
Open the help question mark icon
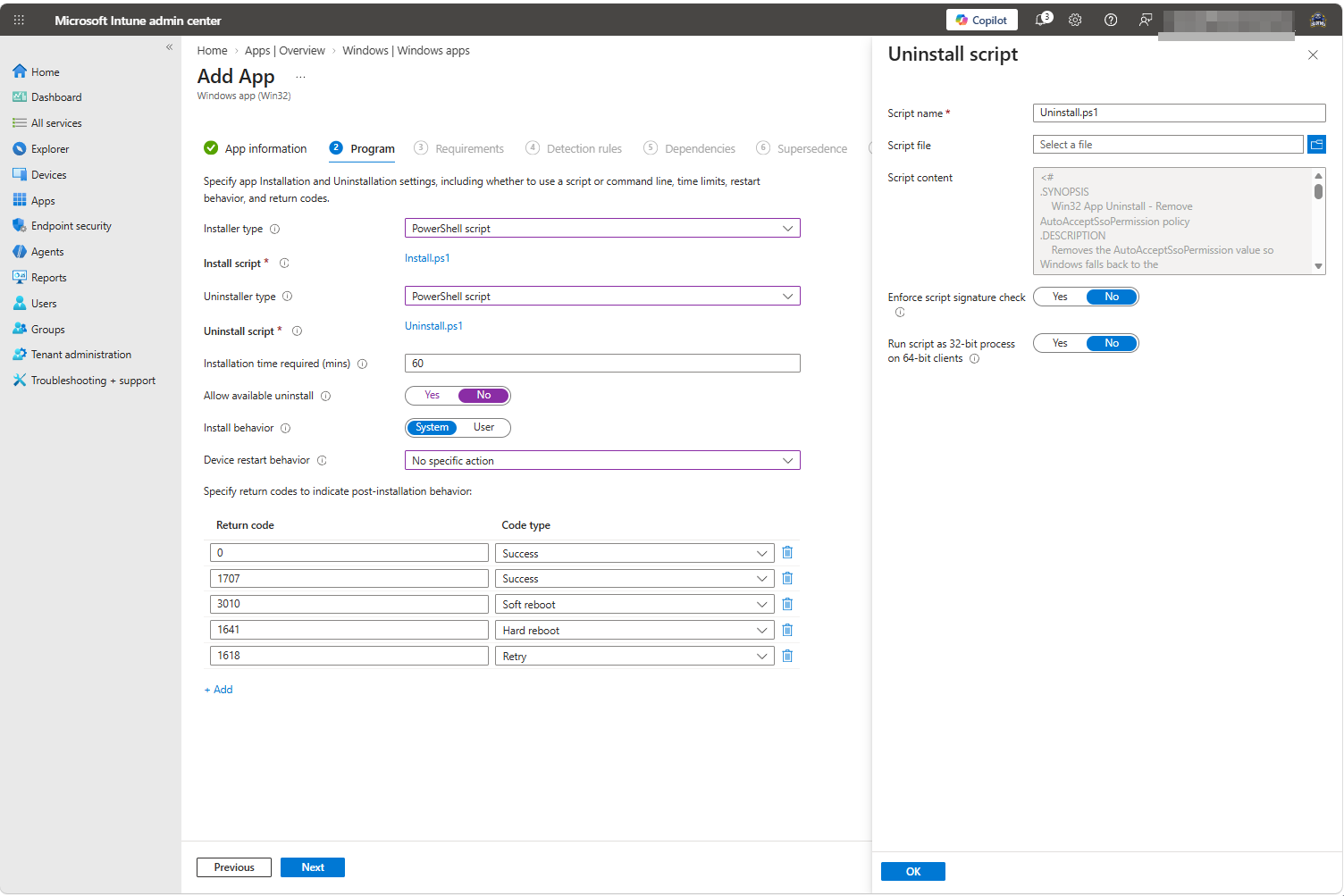[1111, 20]
